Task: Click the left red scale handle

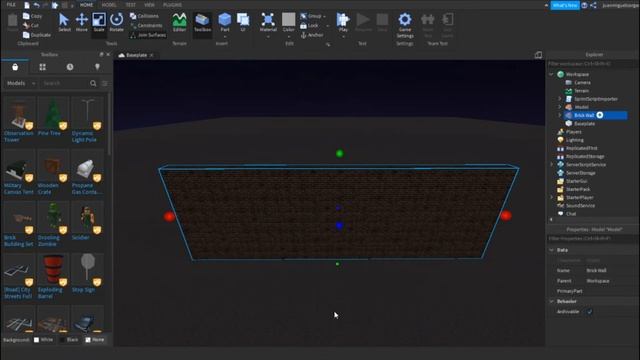Action: point(169,216)
